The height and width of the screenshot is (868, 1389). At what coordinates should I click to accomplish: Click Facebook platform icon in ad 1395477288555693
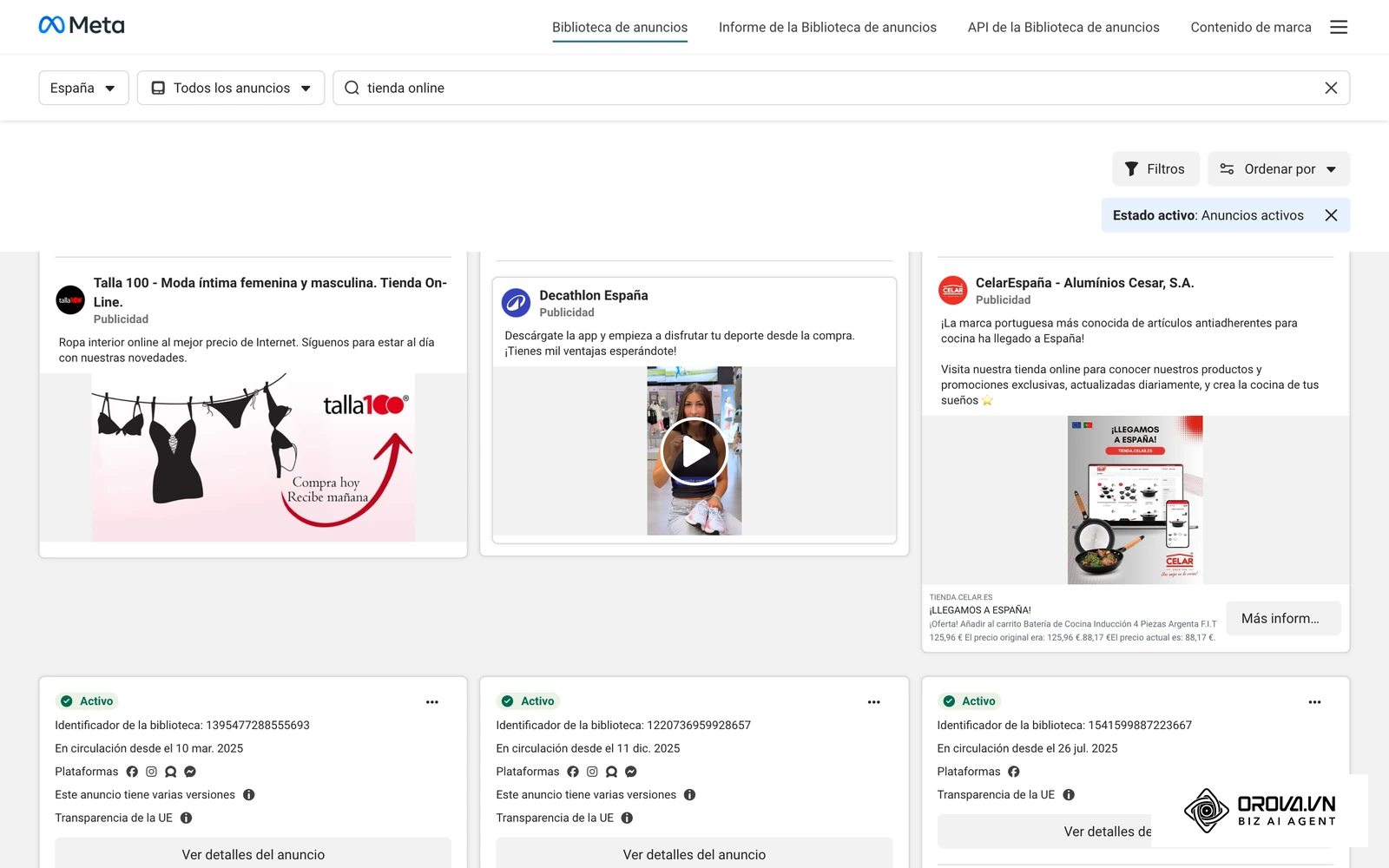tap(132, 772)
